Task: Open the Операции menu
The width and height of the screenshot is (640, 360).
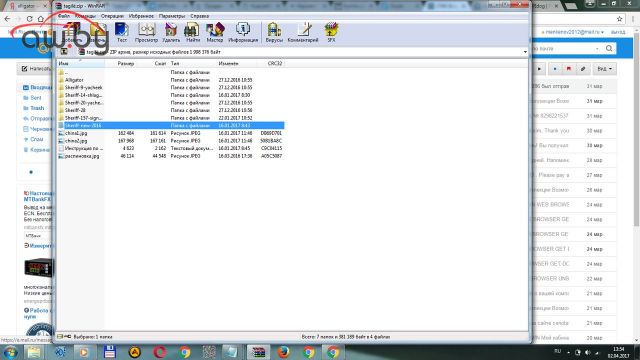Action: [112, 16]
